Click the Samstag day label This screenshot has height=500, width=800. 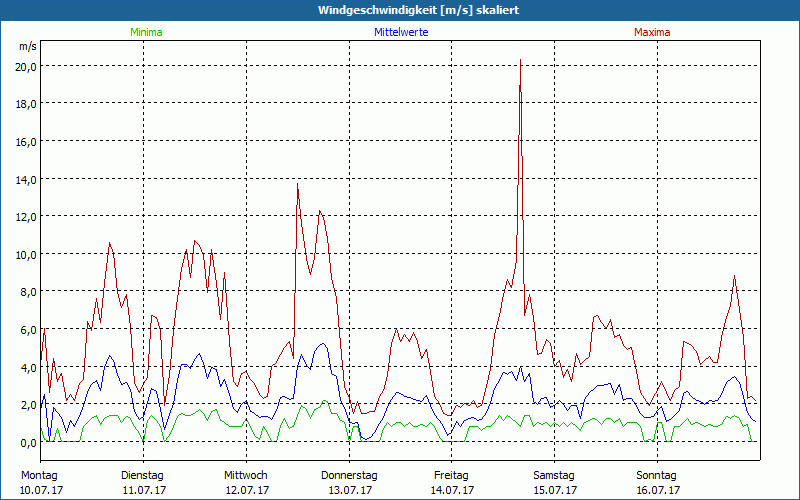pos(554,475)
